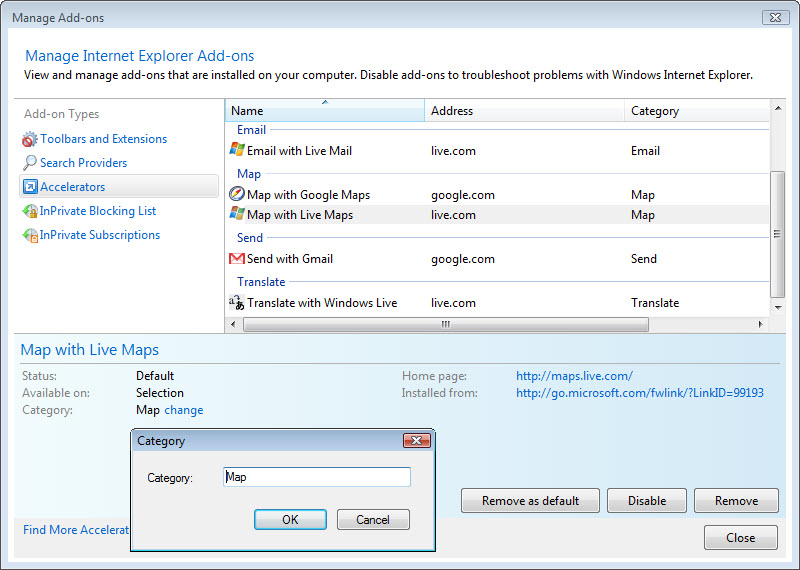Click the change category link
The height and width of the screenshot is (570, 800).
[x=184, y=410]
